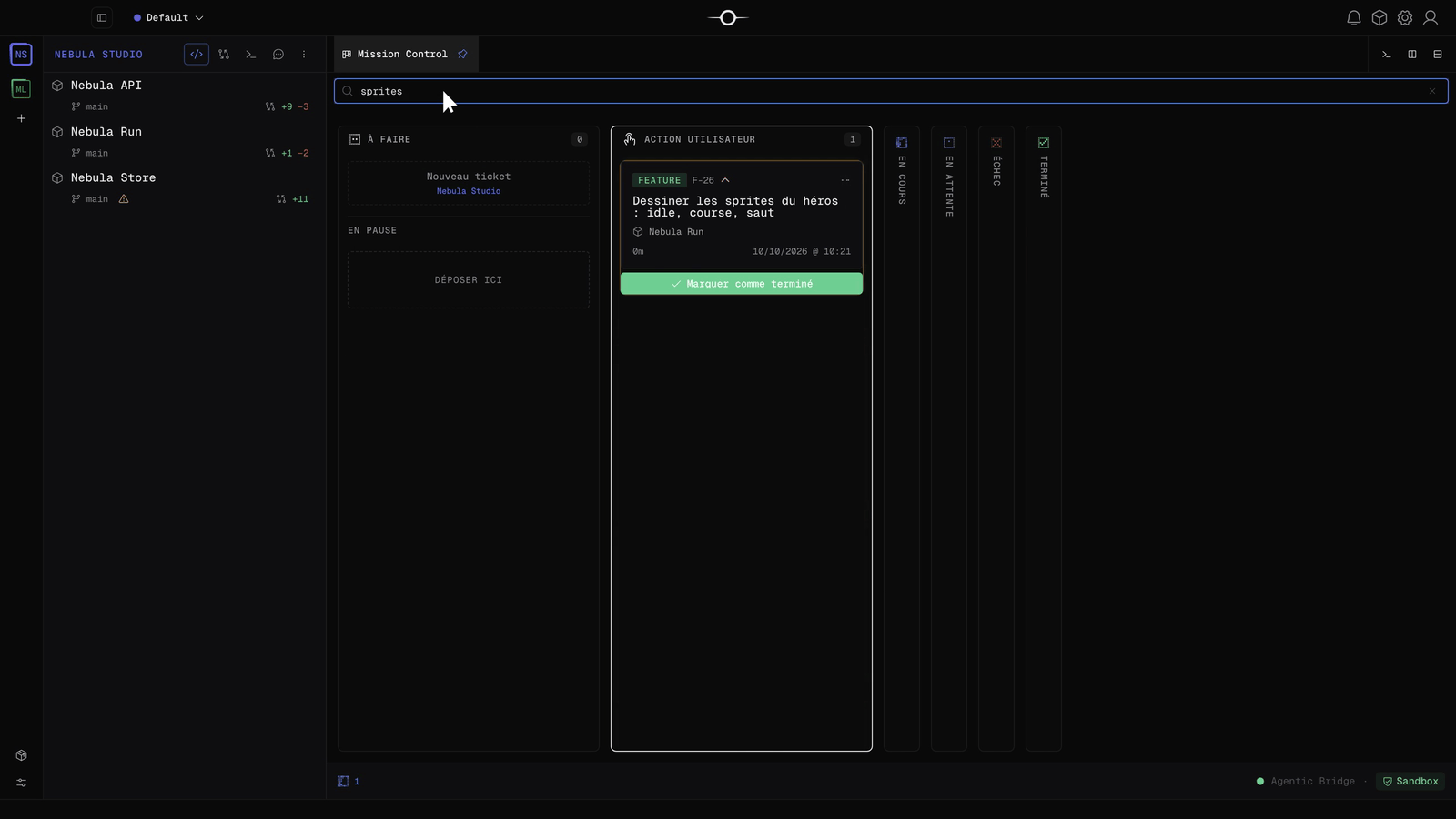The height and width of the screenshot is (819, 1456).
Task: Clear the search field with X
Action: tap(1432, 91)
